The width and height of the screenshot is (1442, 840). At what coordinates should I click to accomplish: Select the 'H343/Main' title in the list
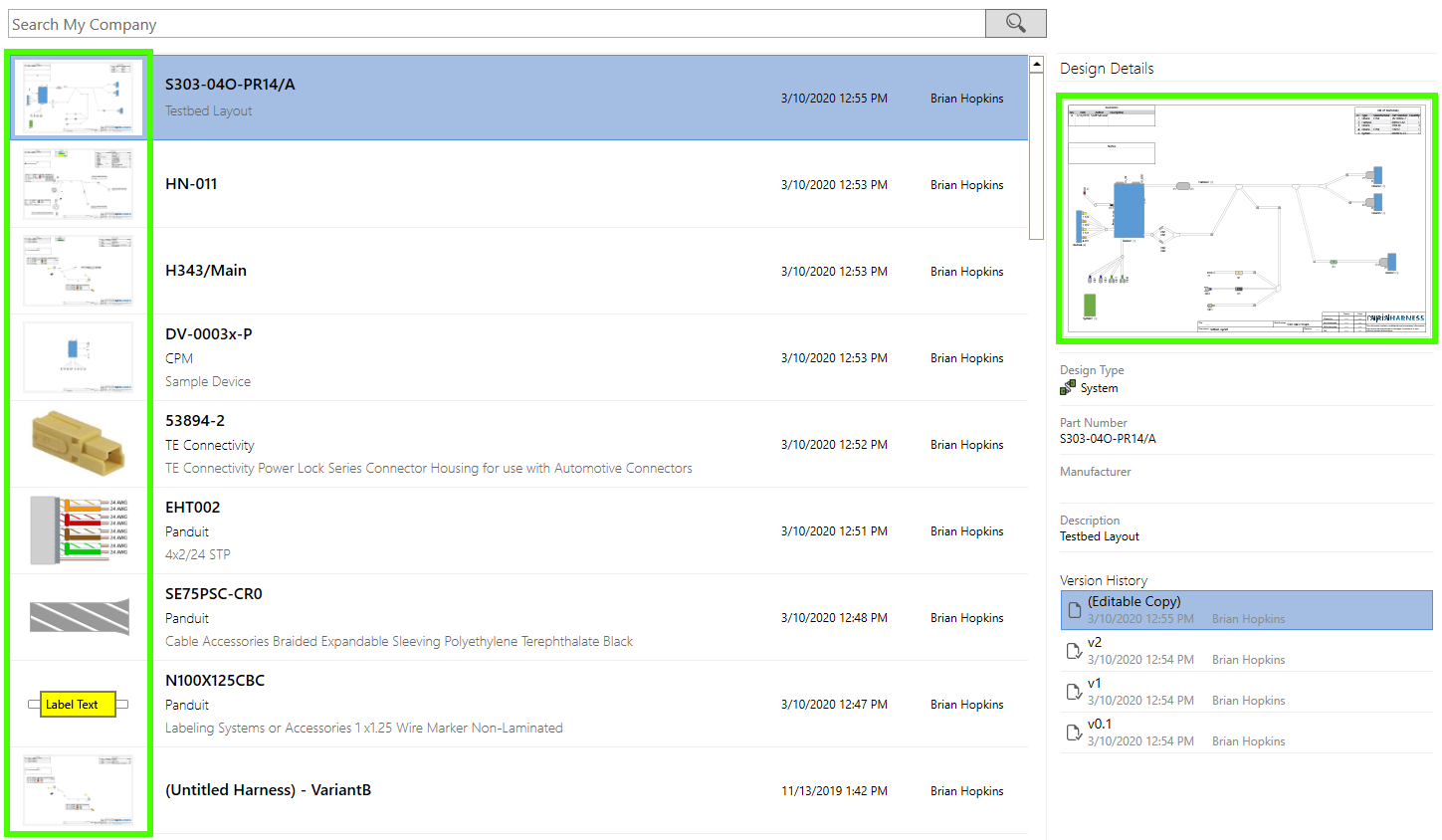[x=206, y=271]
